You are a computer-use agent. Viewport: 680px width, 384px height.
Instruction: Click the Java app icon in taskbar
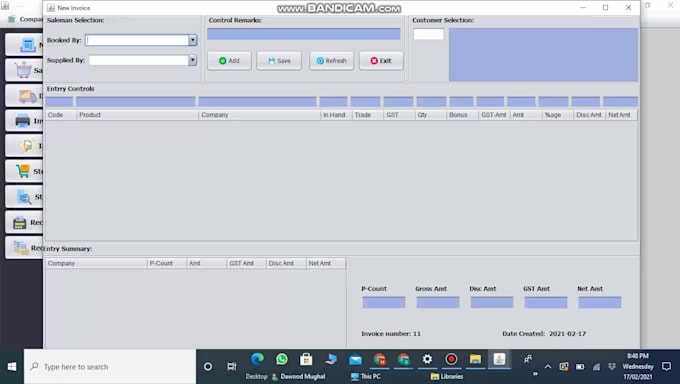point(499,359)
